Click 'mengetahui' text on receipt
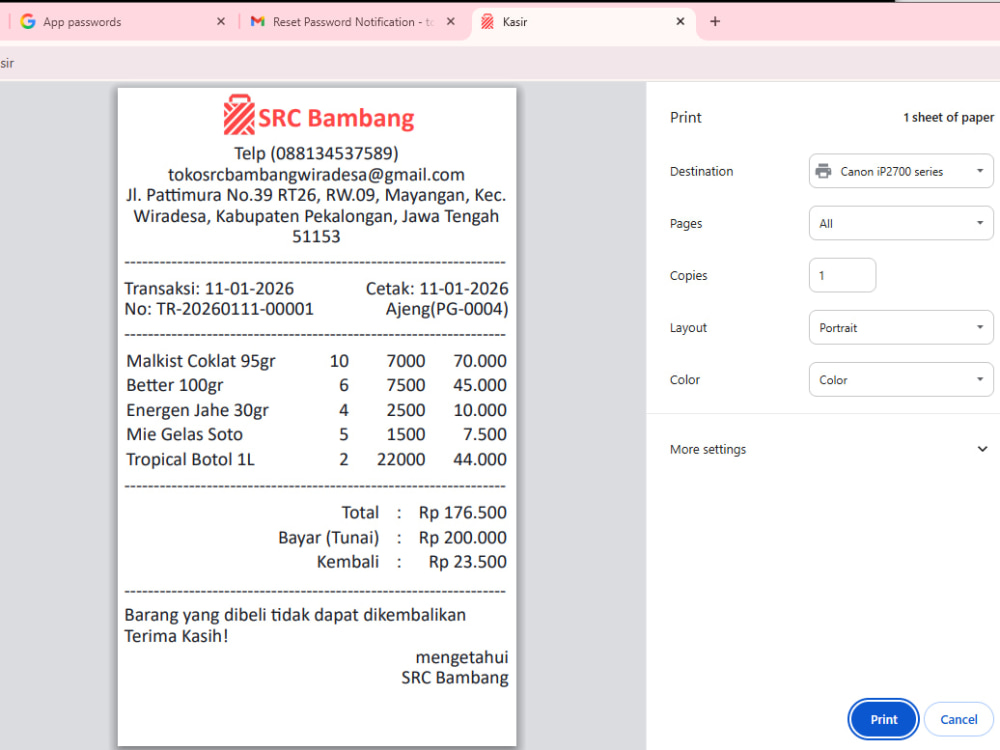Viewport: 1000px width, 750px height. pos(462,658)
